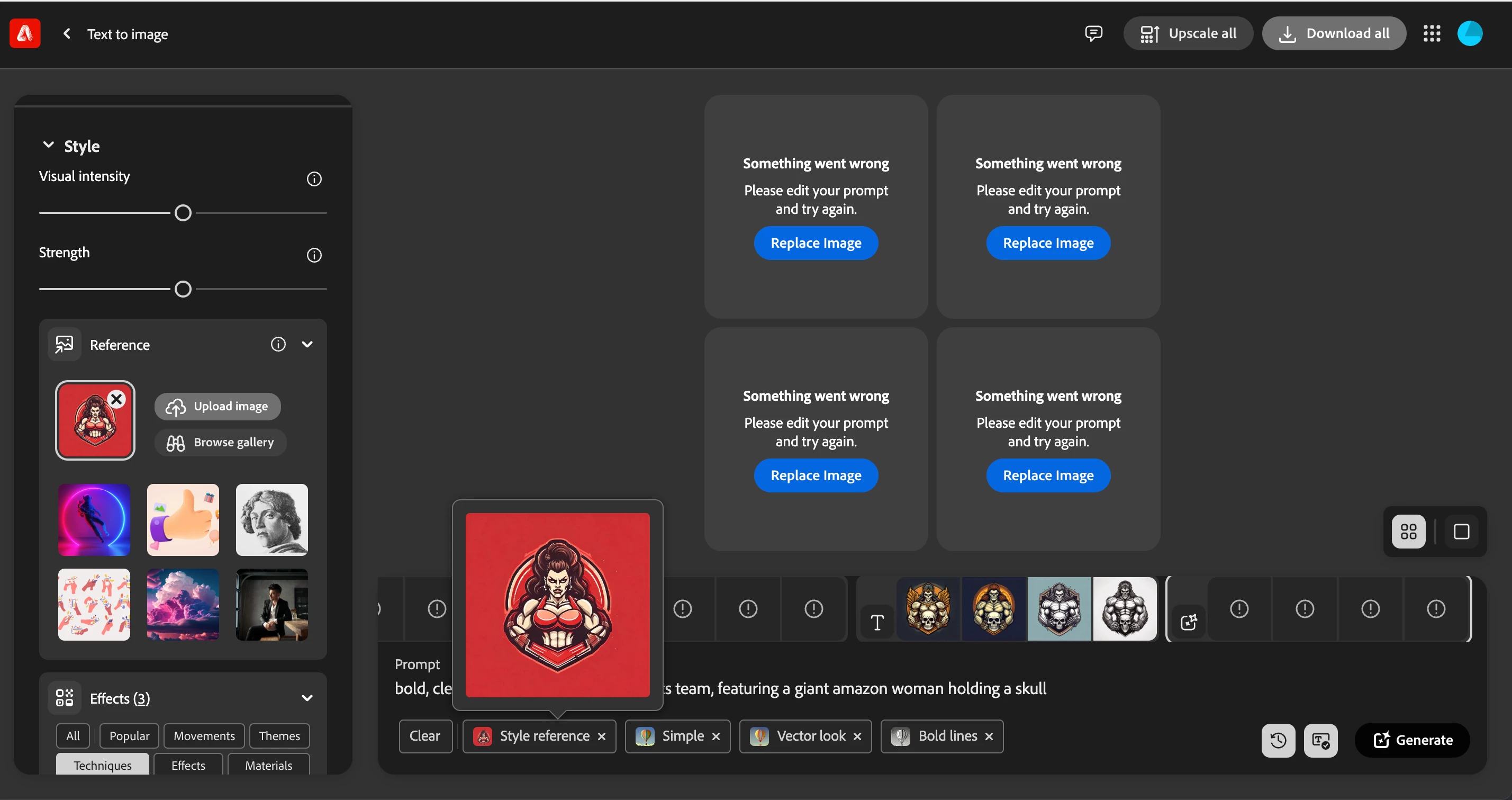The image size is (1512, 800).
Task: Remove the Vector look effect tag
Action: click(857, 736)
